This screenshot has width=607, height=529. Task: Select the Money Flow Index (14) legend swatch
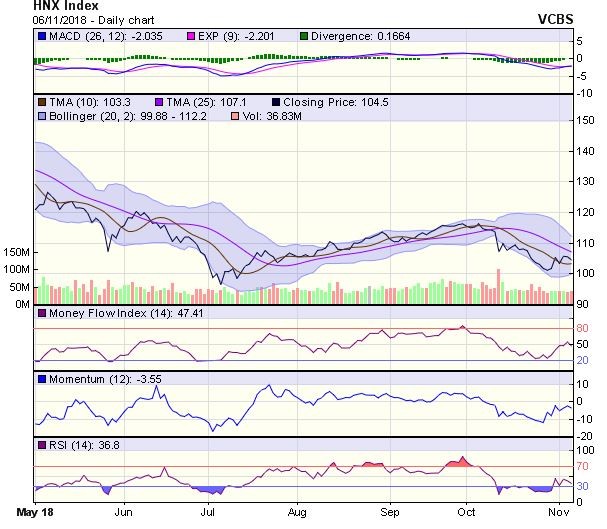41,314
